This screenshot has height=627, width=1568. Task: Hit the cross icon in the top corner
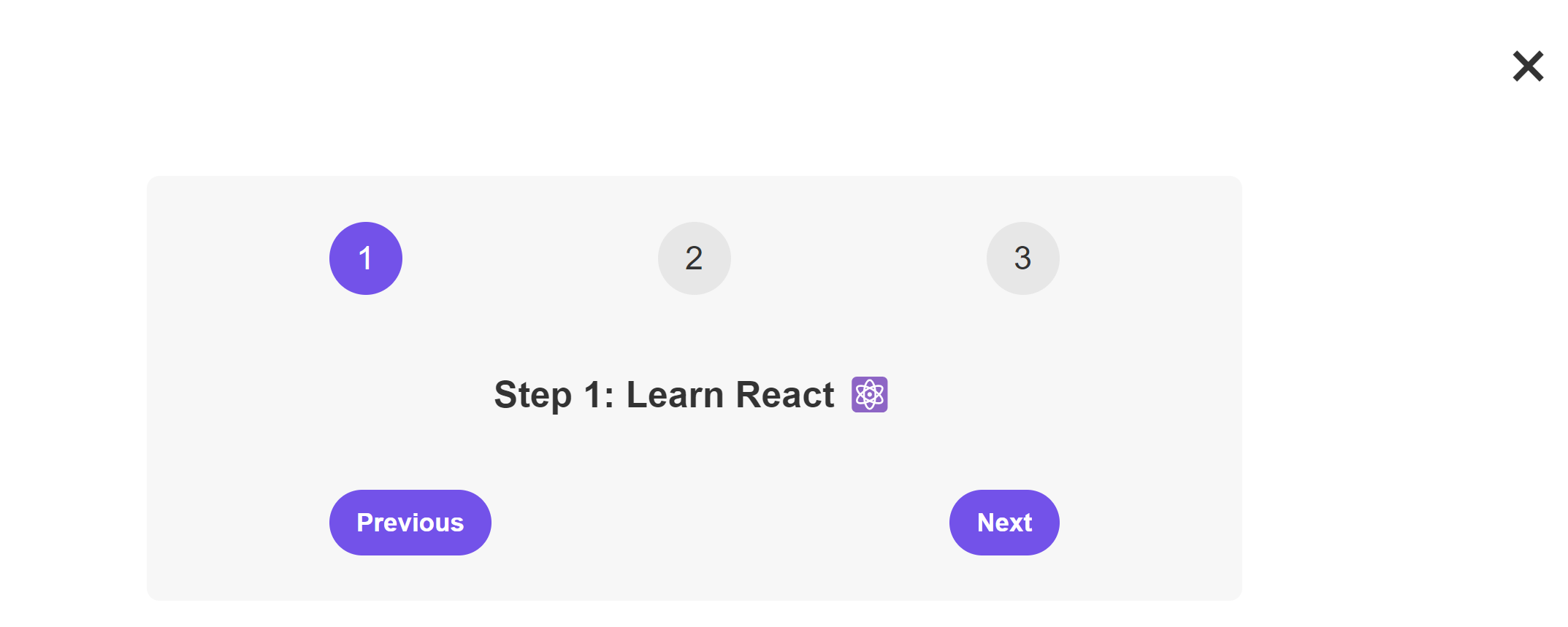pos(1528,66)
